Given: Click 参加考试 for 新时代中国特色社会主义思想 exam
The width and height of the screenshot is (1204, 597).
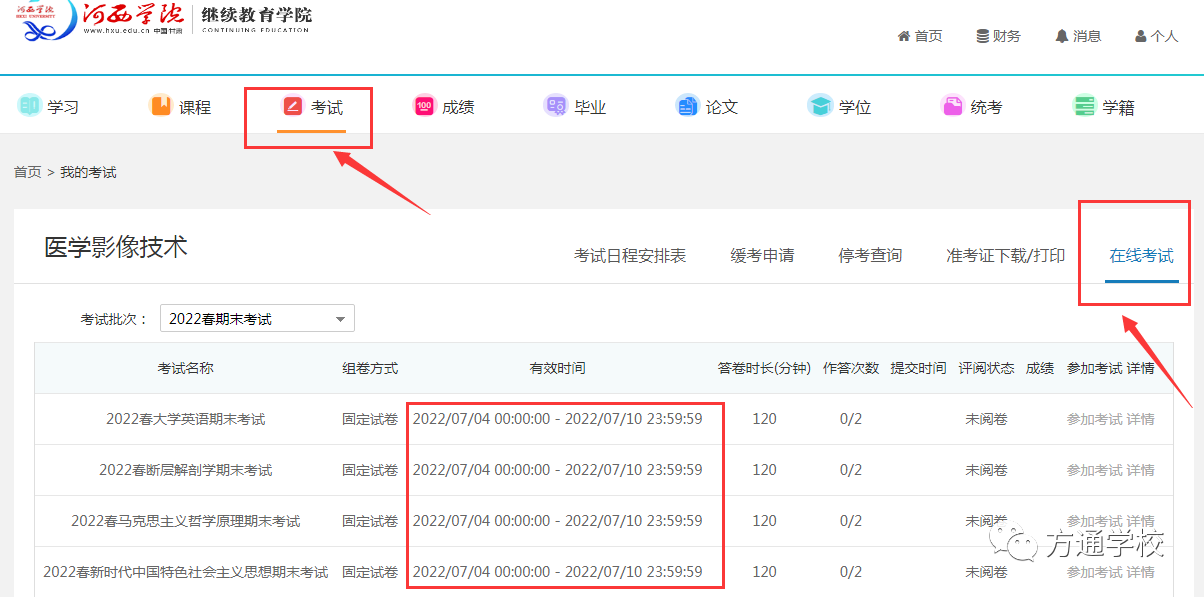Looking at the screenshot, I should click(1094, 572).
